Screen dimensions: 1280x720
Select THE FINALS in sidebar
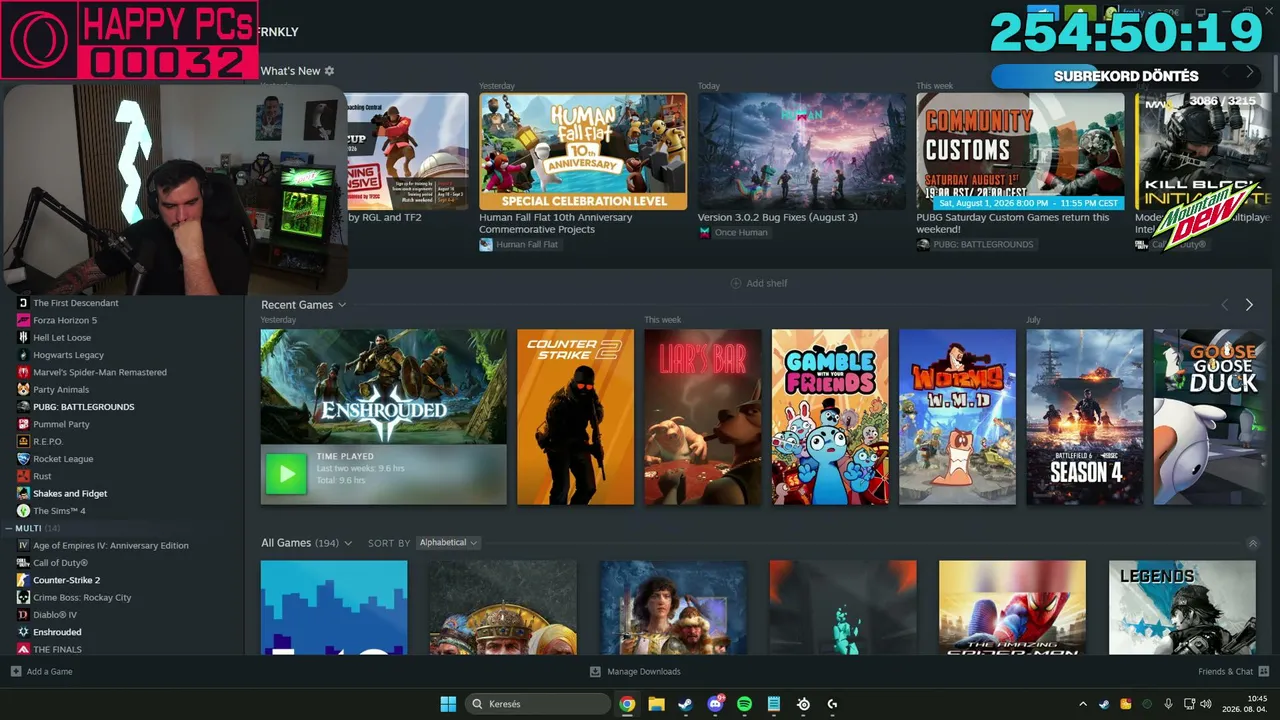58,650
